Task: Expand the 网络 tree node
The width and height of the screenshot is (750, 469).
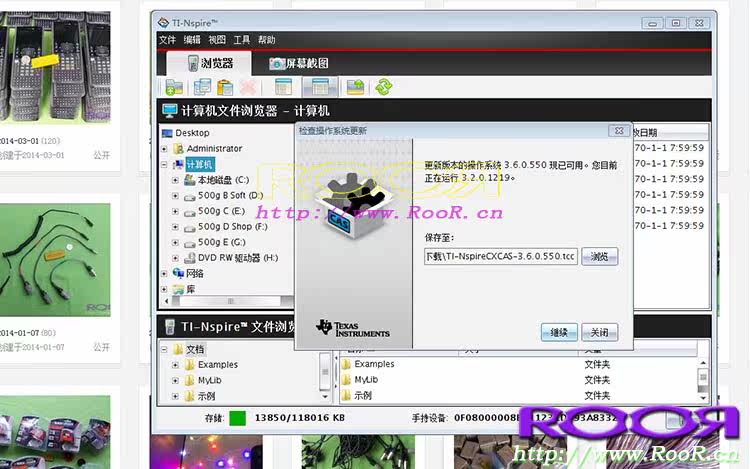Action: coord(165,273)
